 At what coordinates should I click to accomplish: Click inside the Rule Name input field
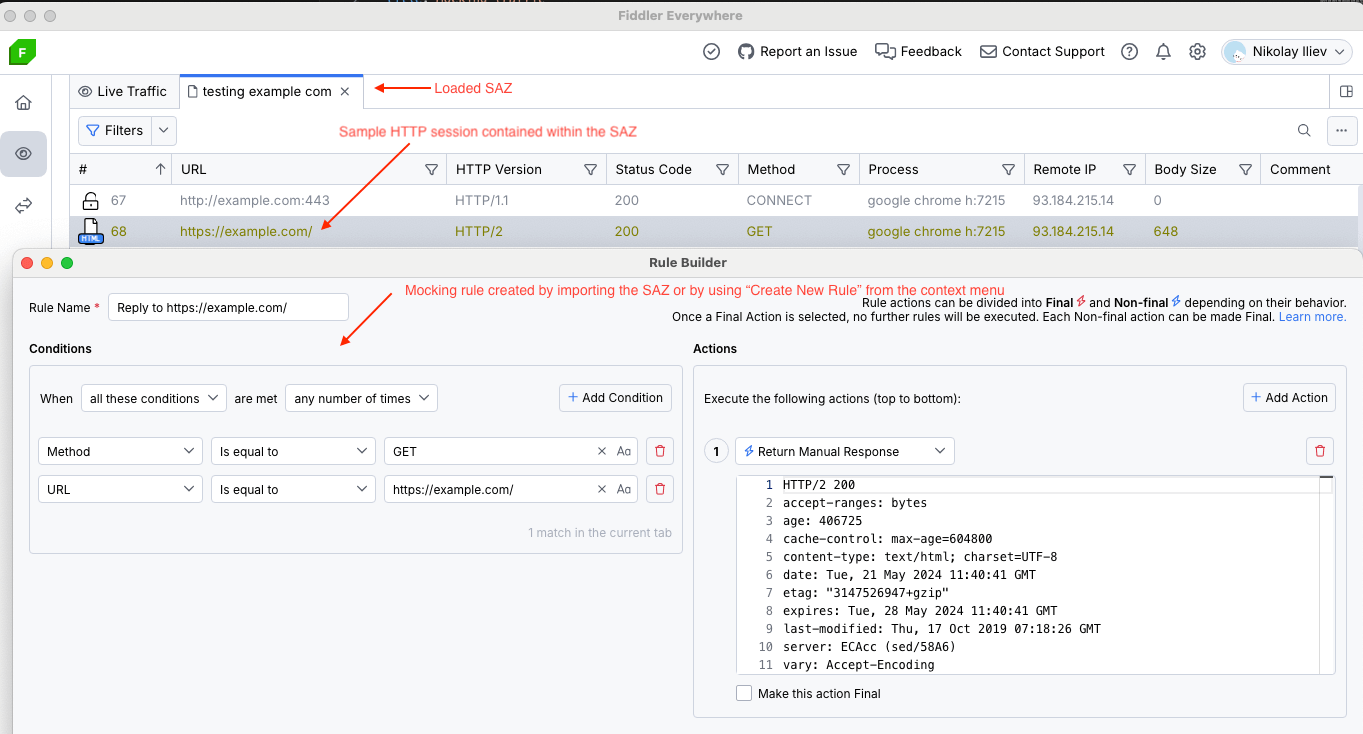tap(228, 307)
